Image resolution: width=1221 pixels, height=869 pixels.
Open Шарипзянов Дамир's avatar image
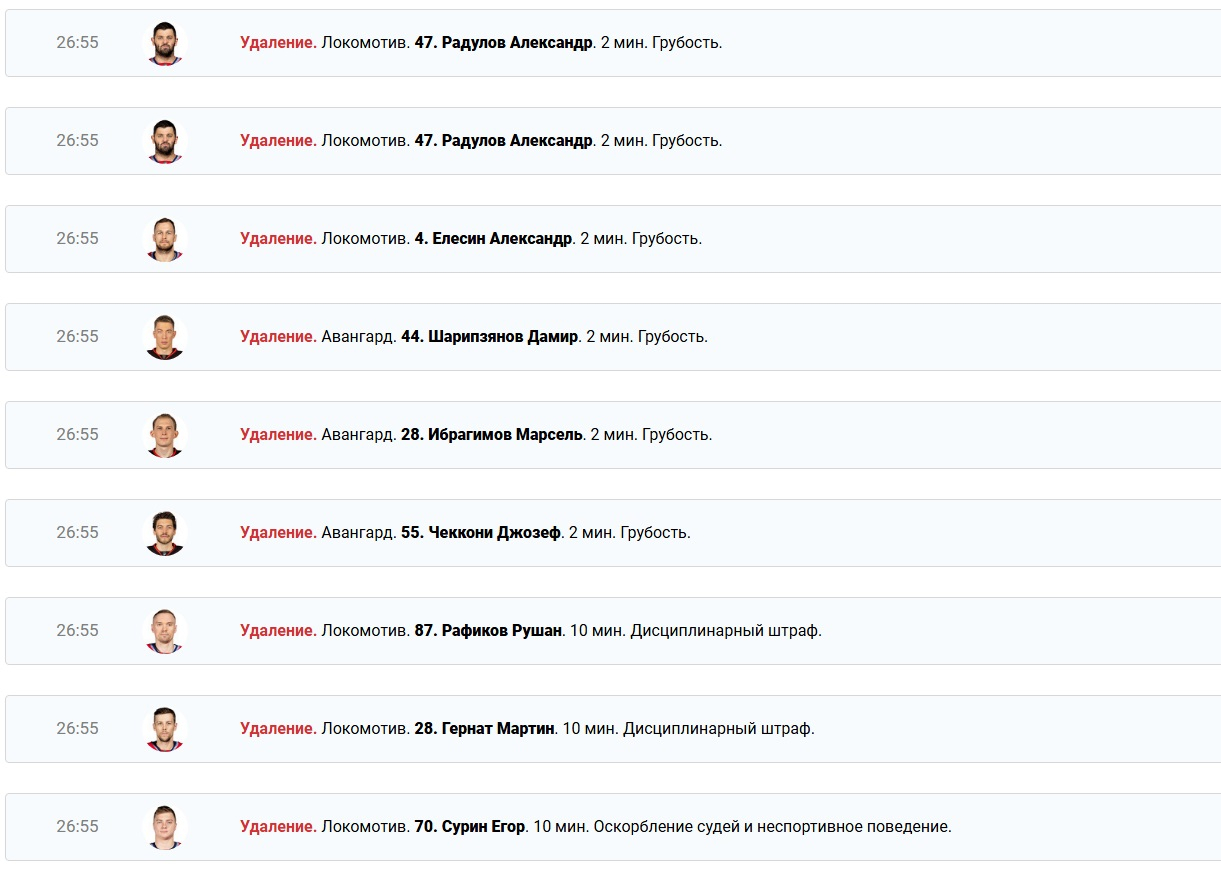pos(165,337)
